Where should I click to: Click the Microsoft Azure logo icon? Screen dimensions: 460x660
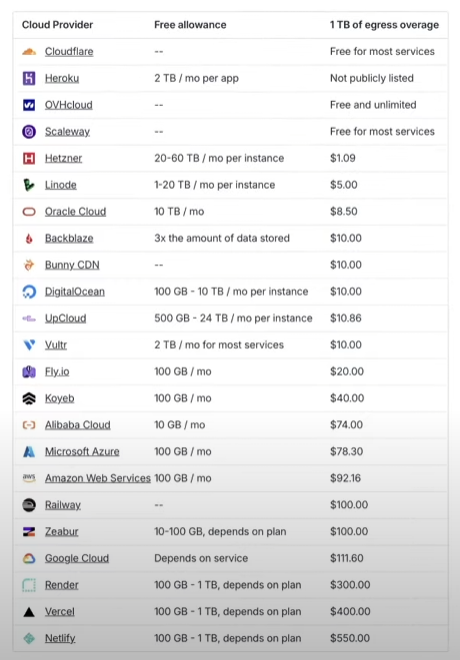(x=29, y=452)
